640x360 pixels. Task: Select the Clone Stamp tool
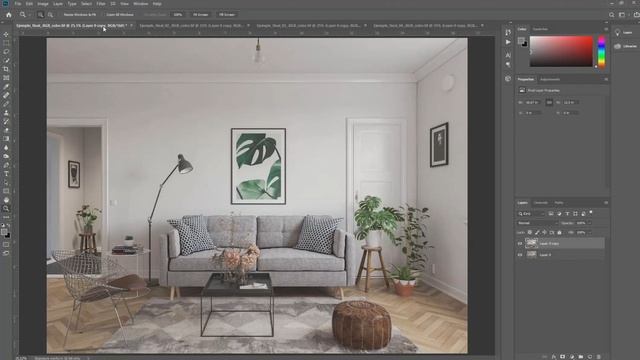click(6, 113)
